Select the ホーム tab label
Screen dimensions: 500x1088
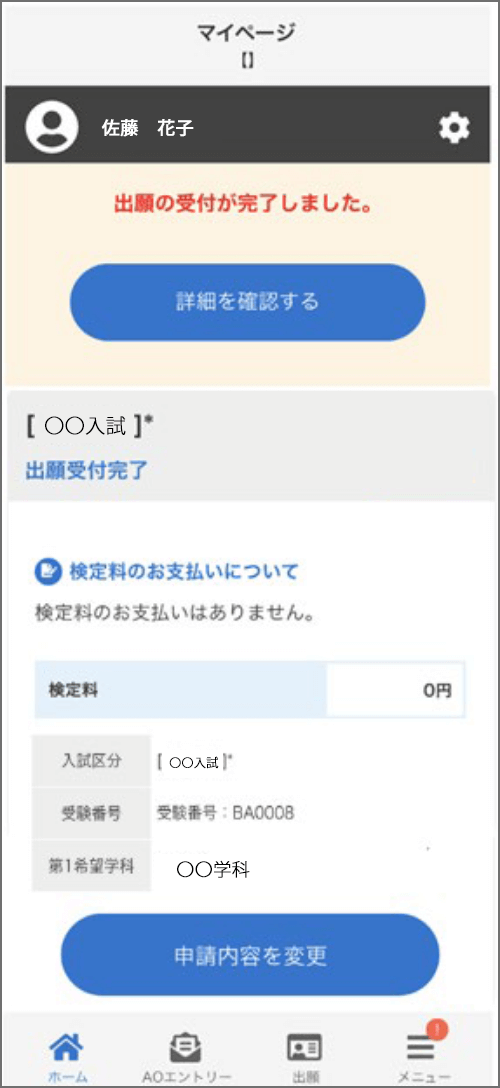tap(68, 1077)
